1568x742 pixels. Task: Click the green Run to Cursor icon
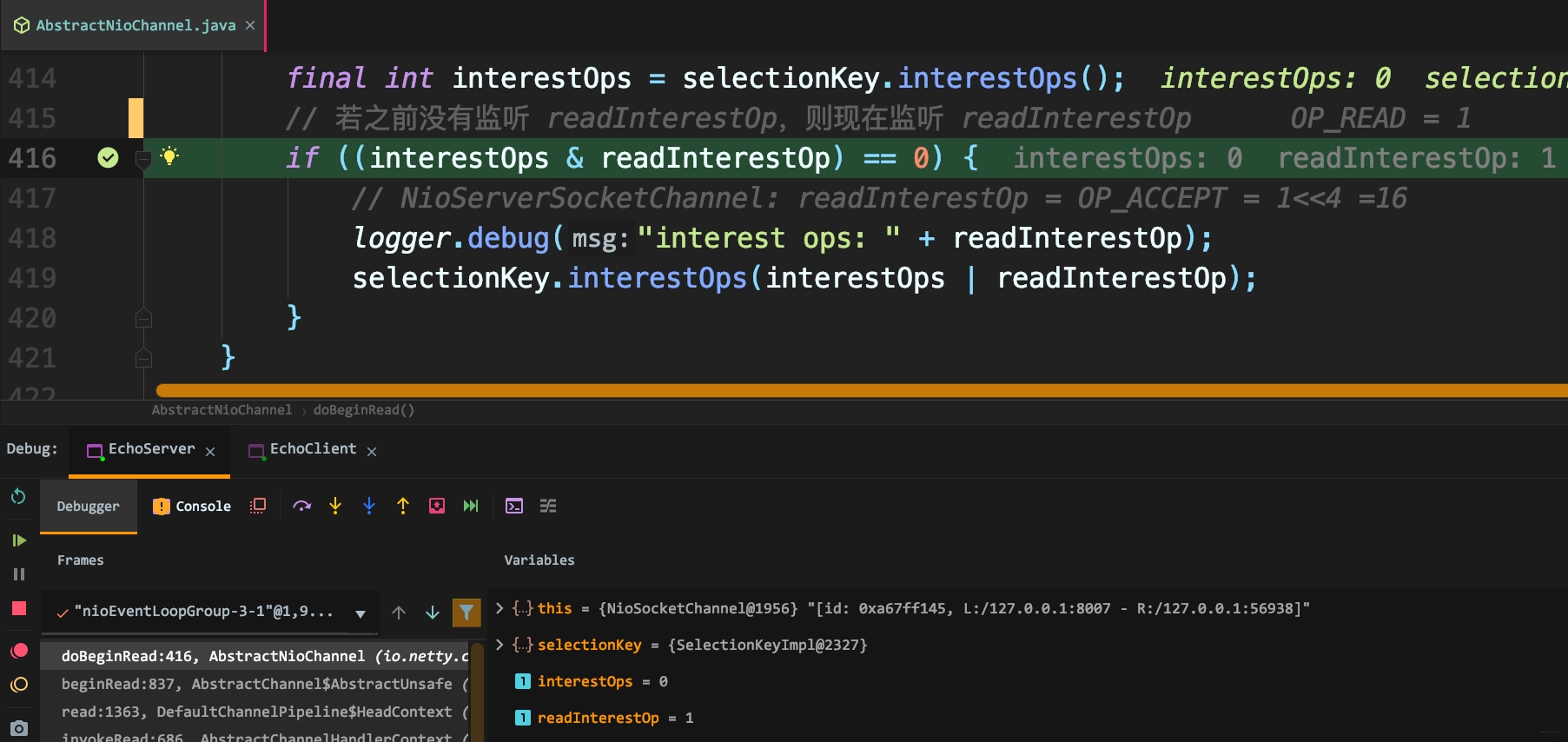point(471,506)
